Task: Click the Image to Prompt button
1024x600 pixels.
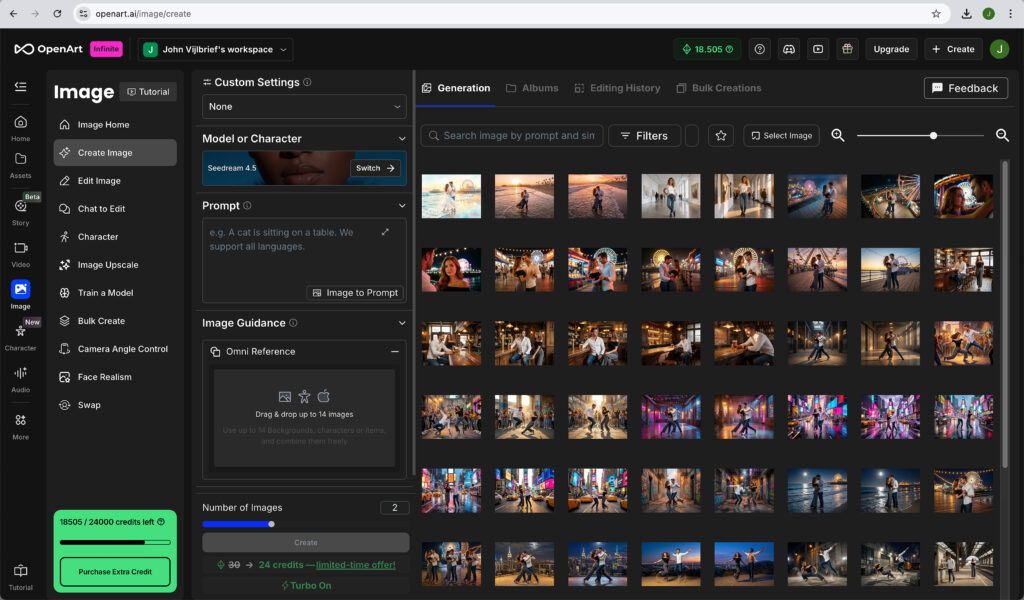Action: 355,293
